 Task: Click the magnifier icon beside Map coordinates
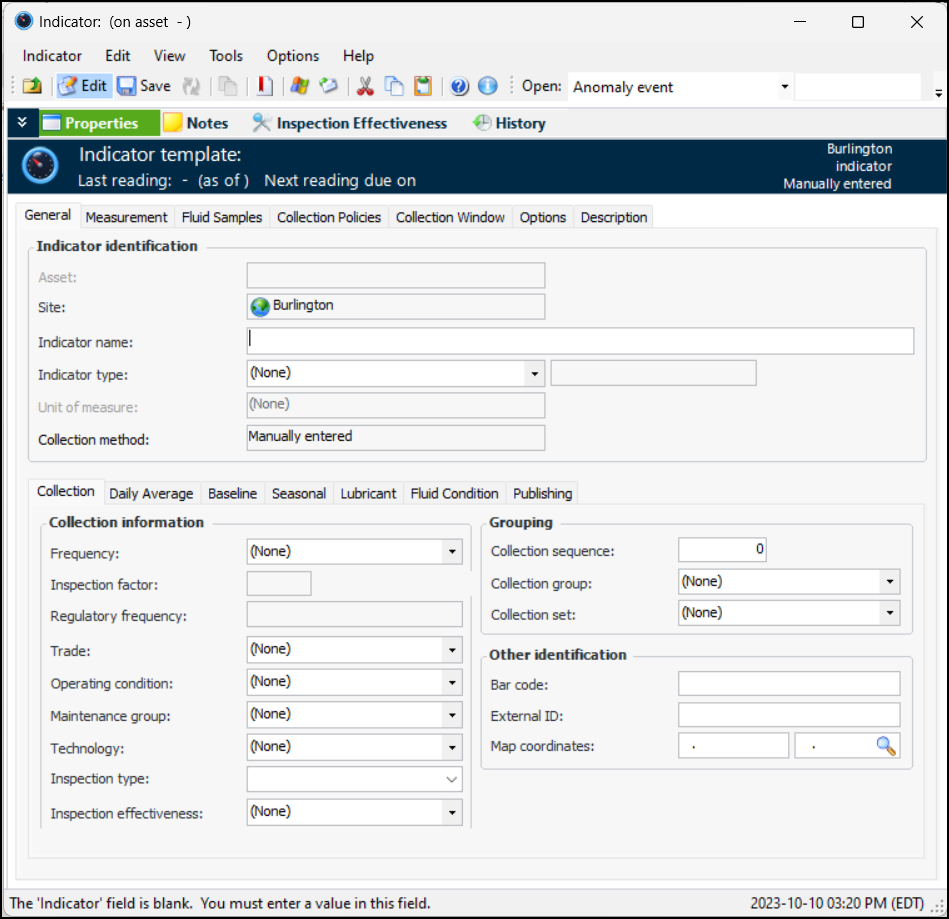tap(886, 745)
